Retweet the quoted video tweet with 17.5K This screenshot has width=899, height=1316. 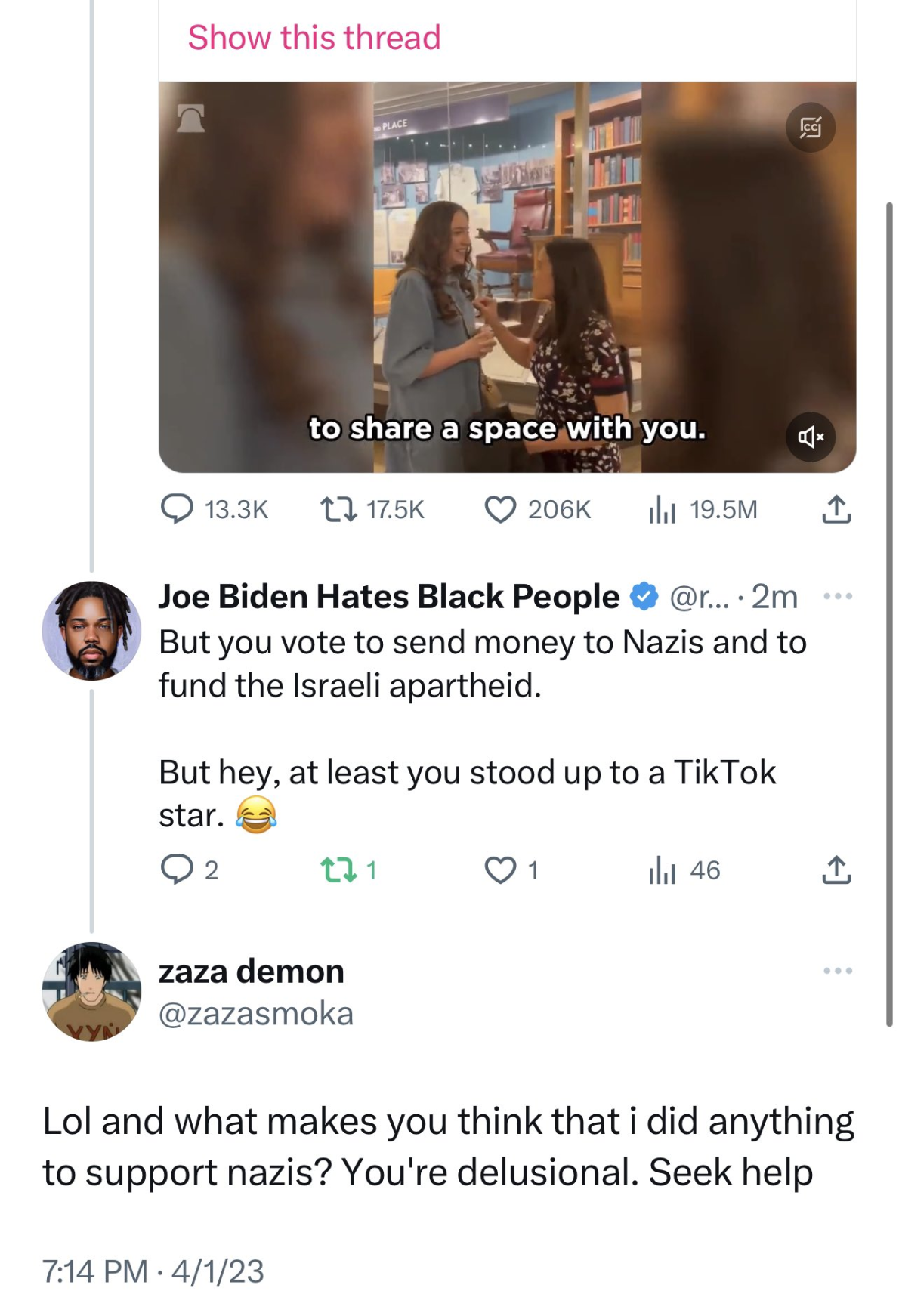[338, 509]
